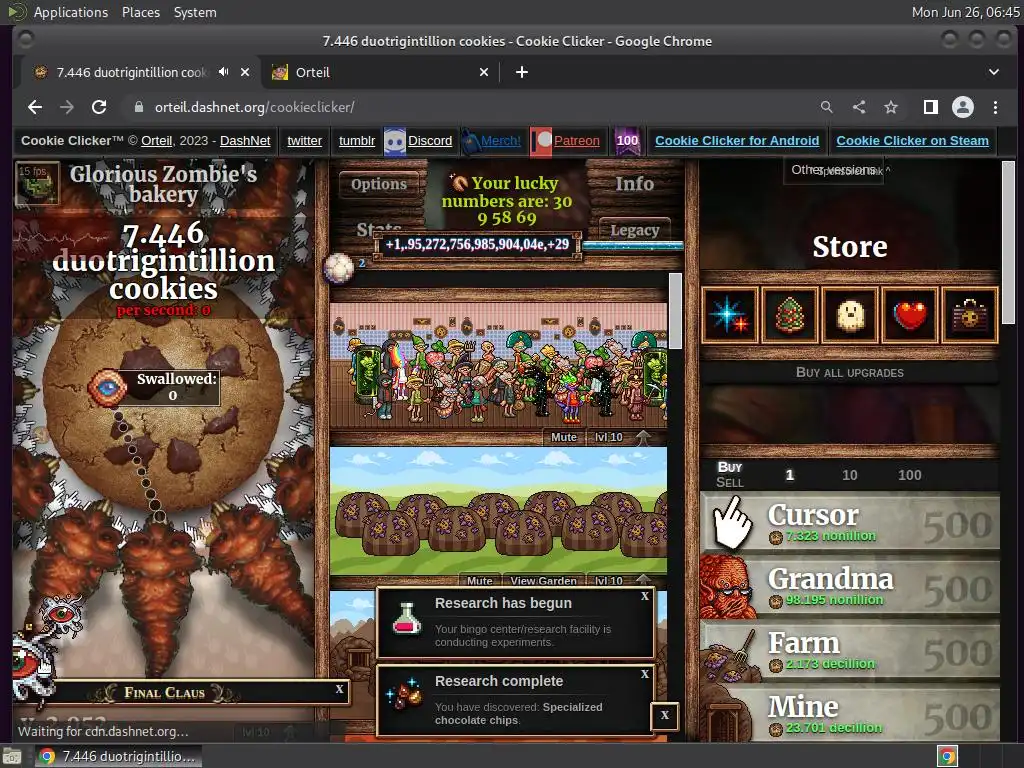Upgrade the Grandma level with arrow

[x=643, y=437]
